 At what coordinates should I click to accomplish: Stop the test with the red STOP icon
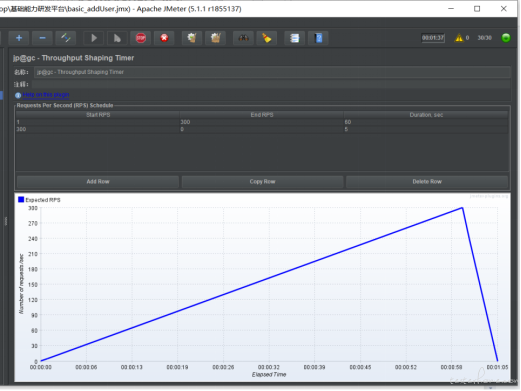pos(141,38)
